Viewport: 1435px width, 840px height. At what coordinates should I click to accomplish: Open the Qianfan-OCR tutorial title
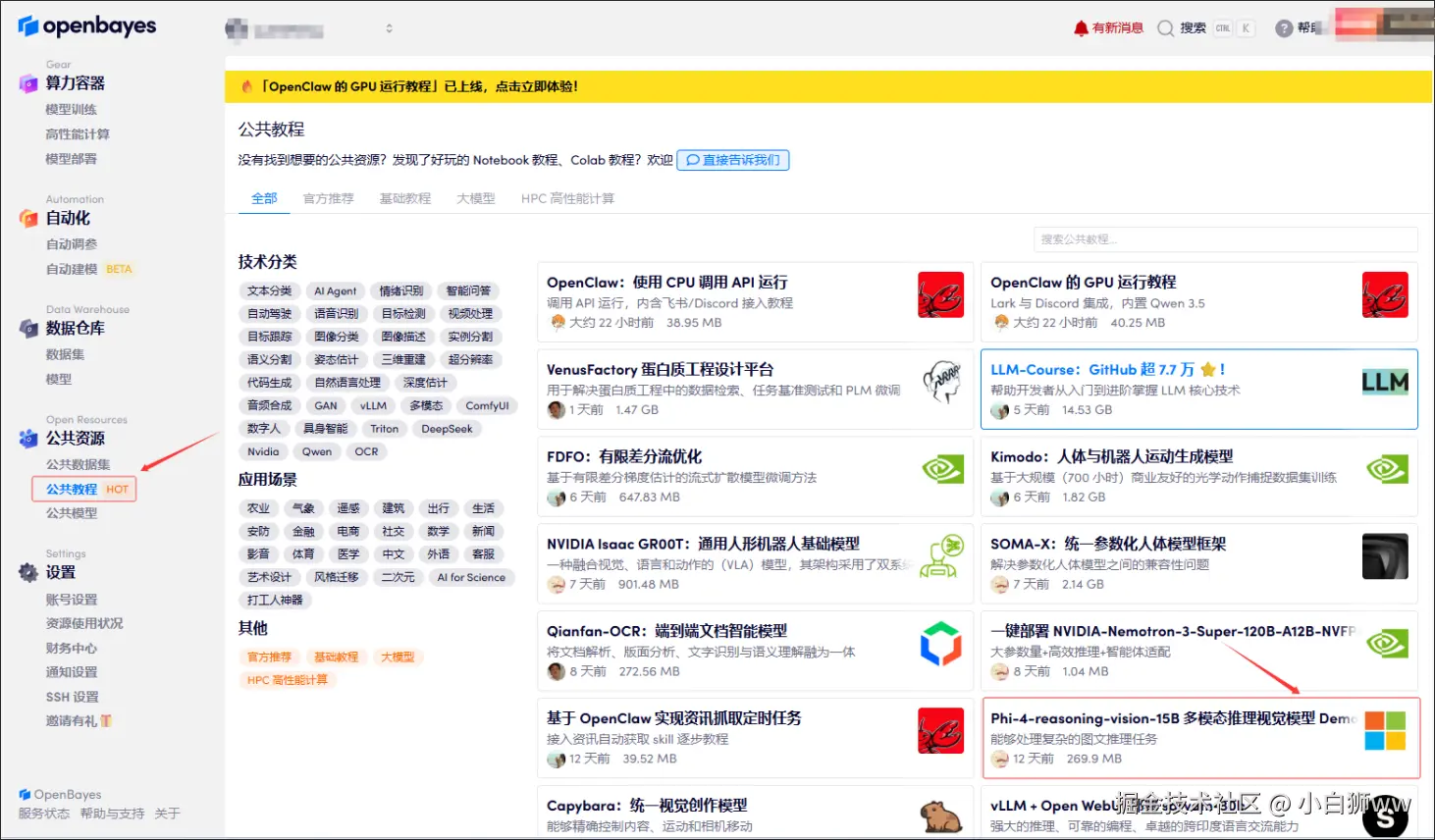[666, 631]
